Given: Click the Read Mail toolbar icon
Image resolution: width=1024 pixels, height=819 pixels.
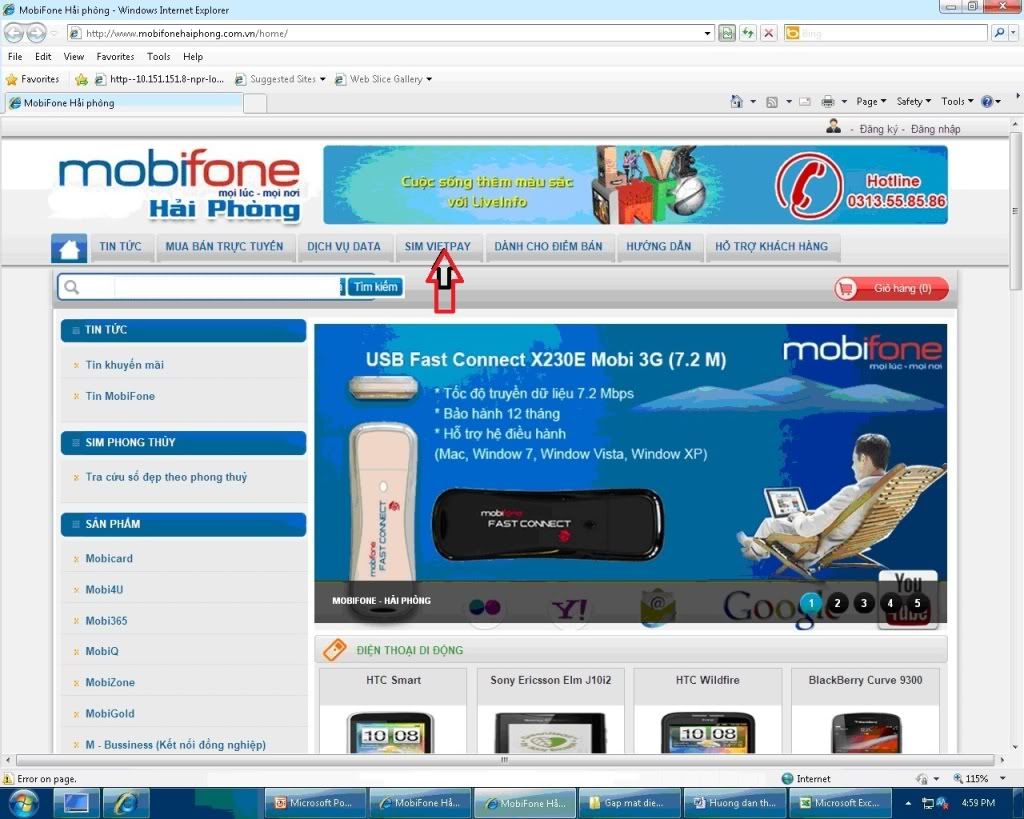Looking at the screenshot, I should tap(805, 101).
